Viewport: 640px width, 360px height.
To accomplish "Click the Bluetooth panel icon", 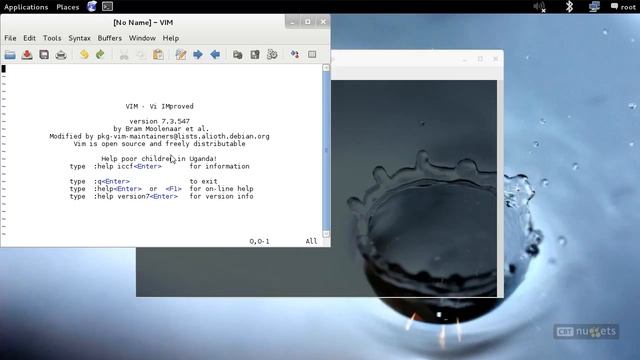I will (x=569, y=7).
